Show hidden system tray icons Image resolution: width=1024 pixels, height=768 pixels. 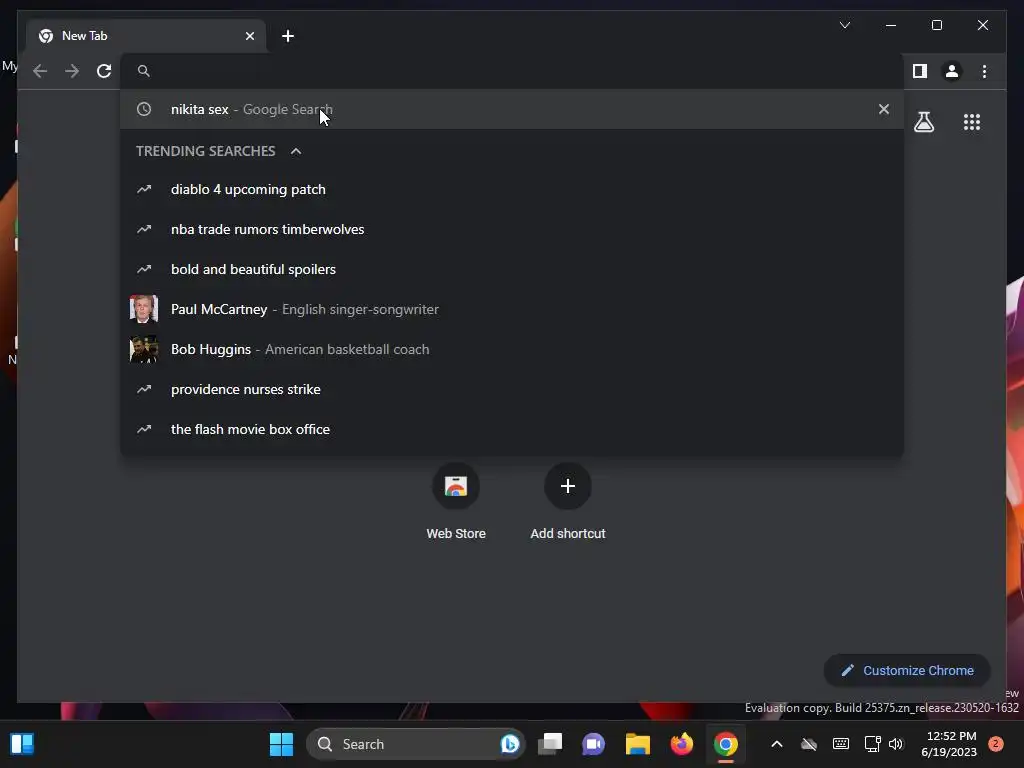[x=776, y=744]
